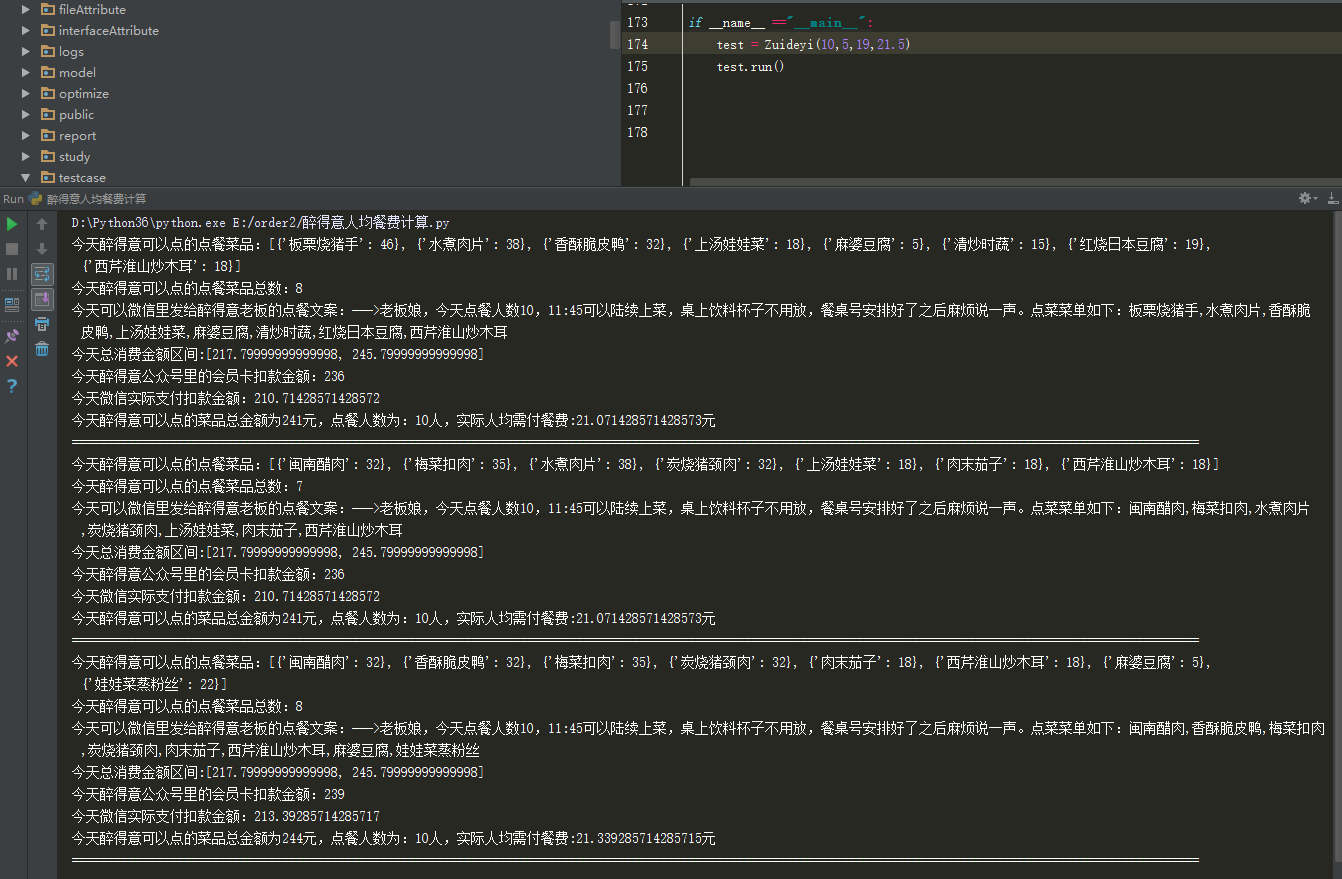Click the Run panel title label
1342x879 pixels.
click(13, 199)
